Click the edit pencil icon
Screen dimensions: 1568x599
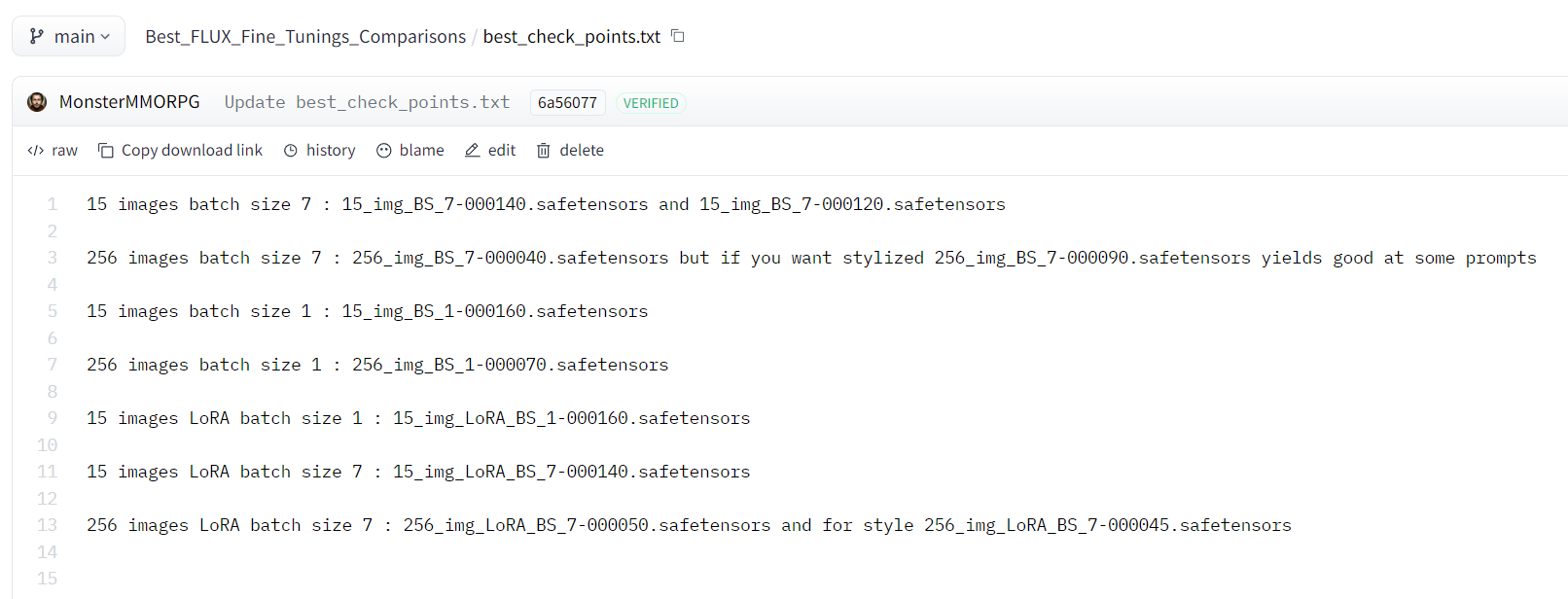tap(473, 151)
